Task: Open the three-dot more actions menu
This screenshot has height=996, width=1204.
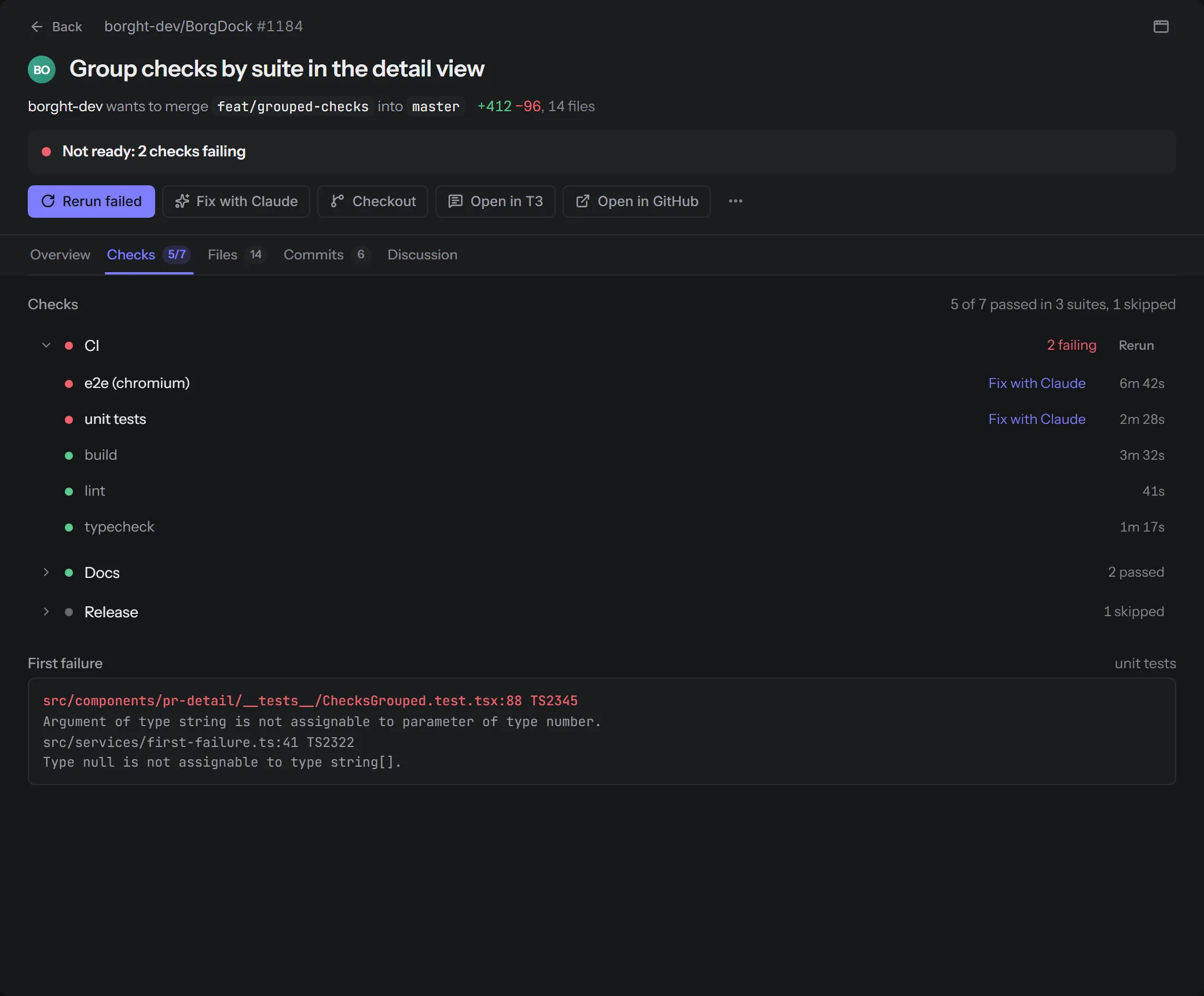Action: click(736, 201)
